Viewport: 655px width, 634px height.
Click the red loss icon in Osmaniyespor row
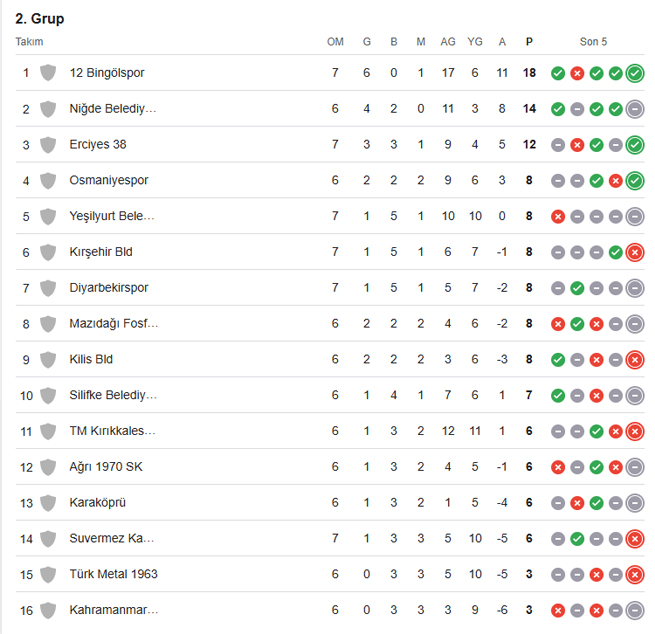point(616,181)
